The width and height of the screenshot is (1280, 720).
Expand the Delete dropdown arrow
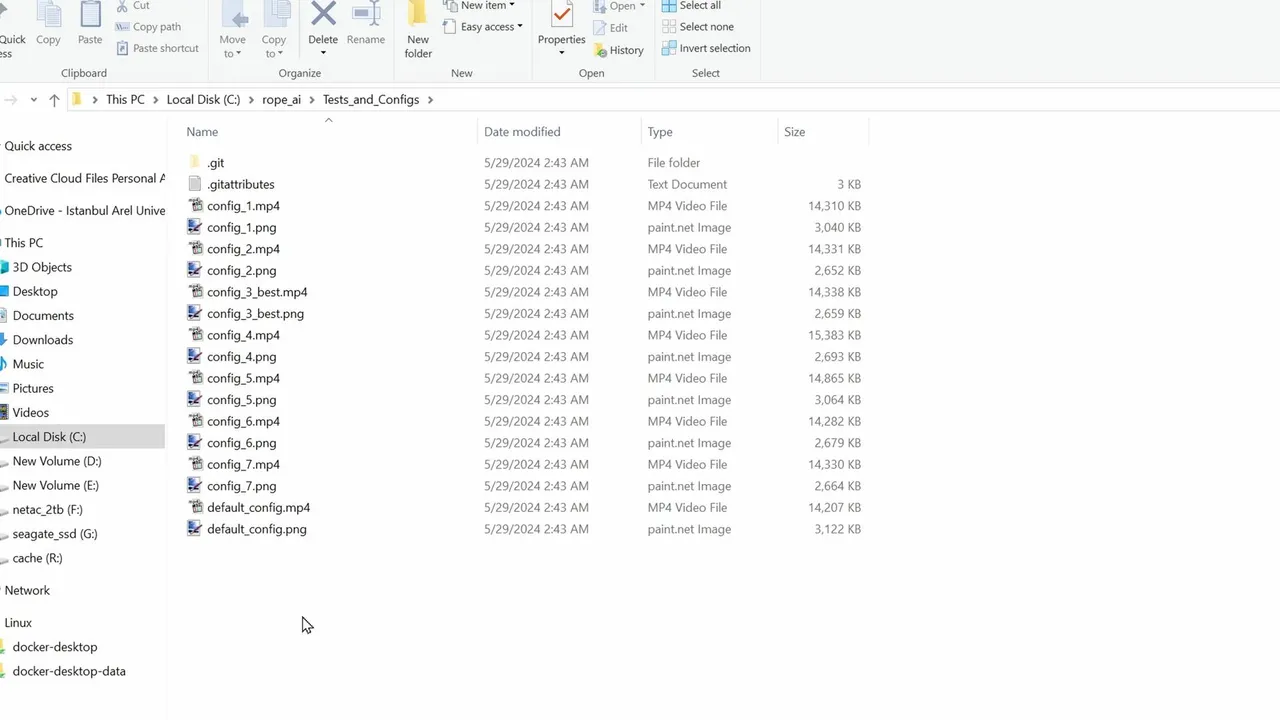(323, 53)
